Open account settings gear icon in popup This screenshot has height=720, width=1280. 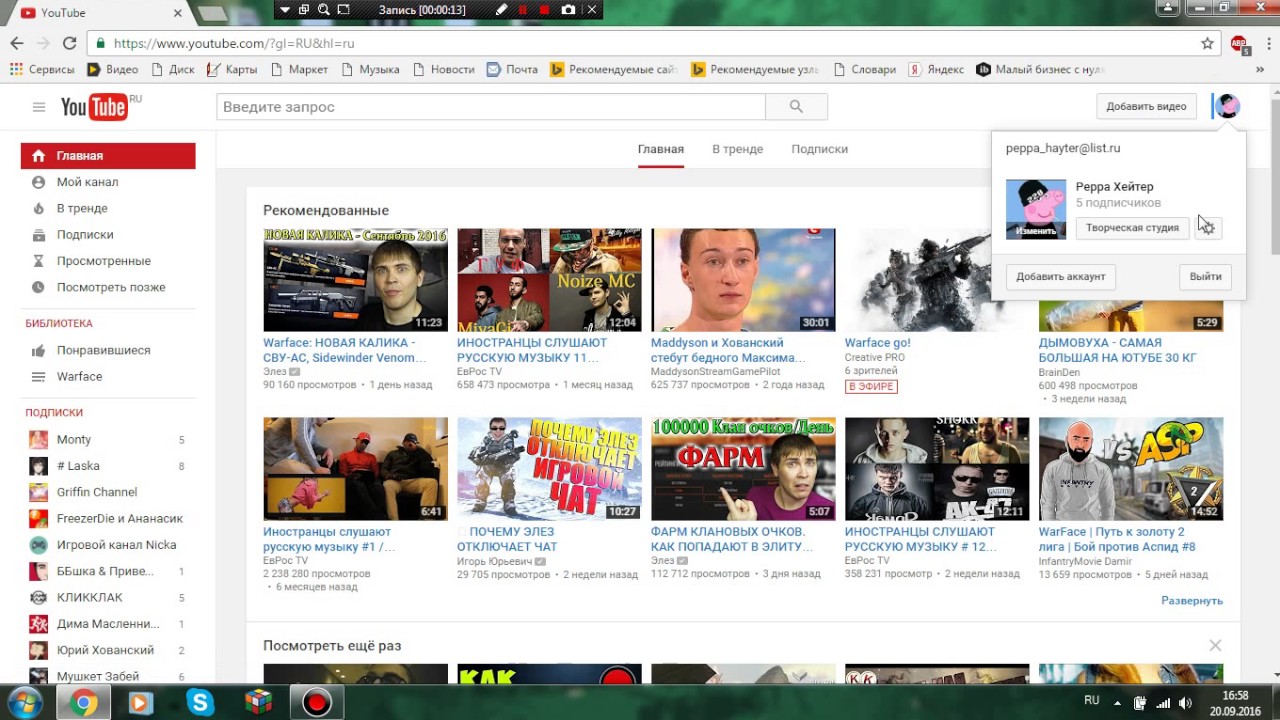(x=1207, y=228)
